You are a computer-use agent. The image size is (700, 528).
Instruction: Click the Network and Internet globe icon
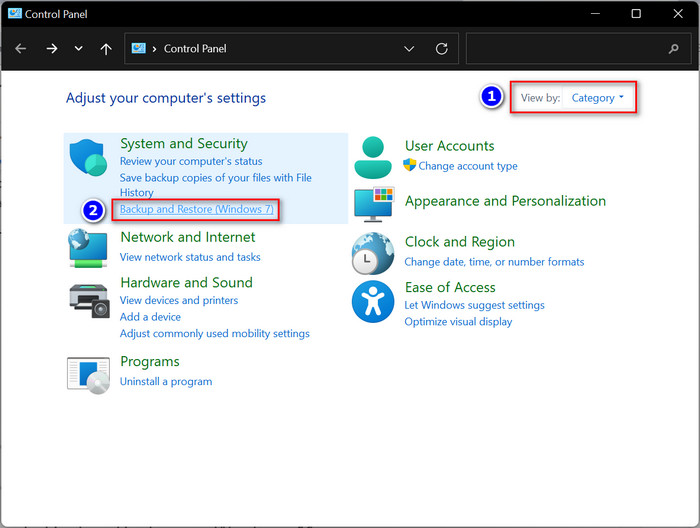click(x=88, y=249)
